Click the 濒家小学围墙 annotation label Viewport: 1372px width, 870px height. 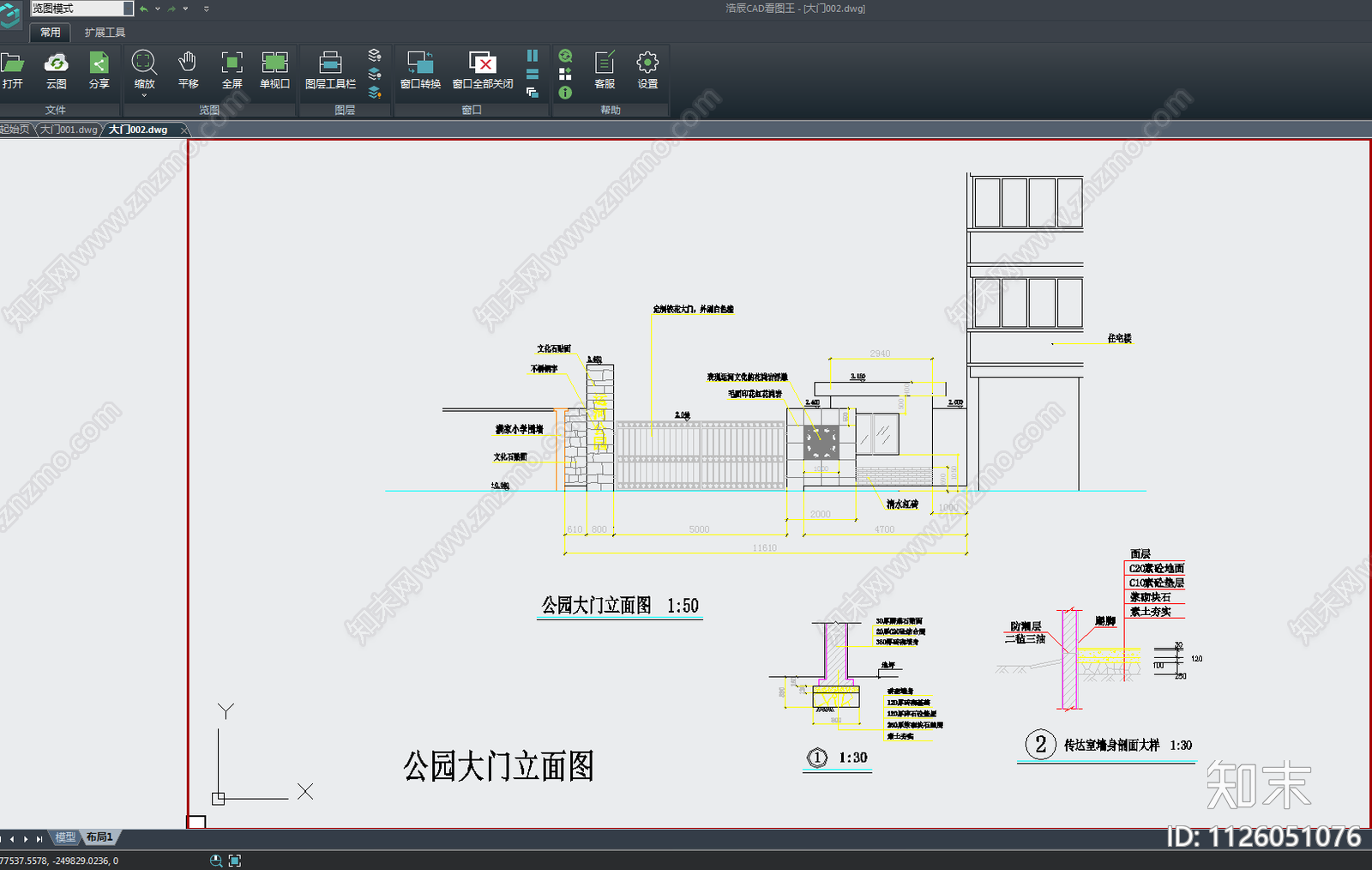click(519, 429)
